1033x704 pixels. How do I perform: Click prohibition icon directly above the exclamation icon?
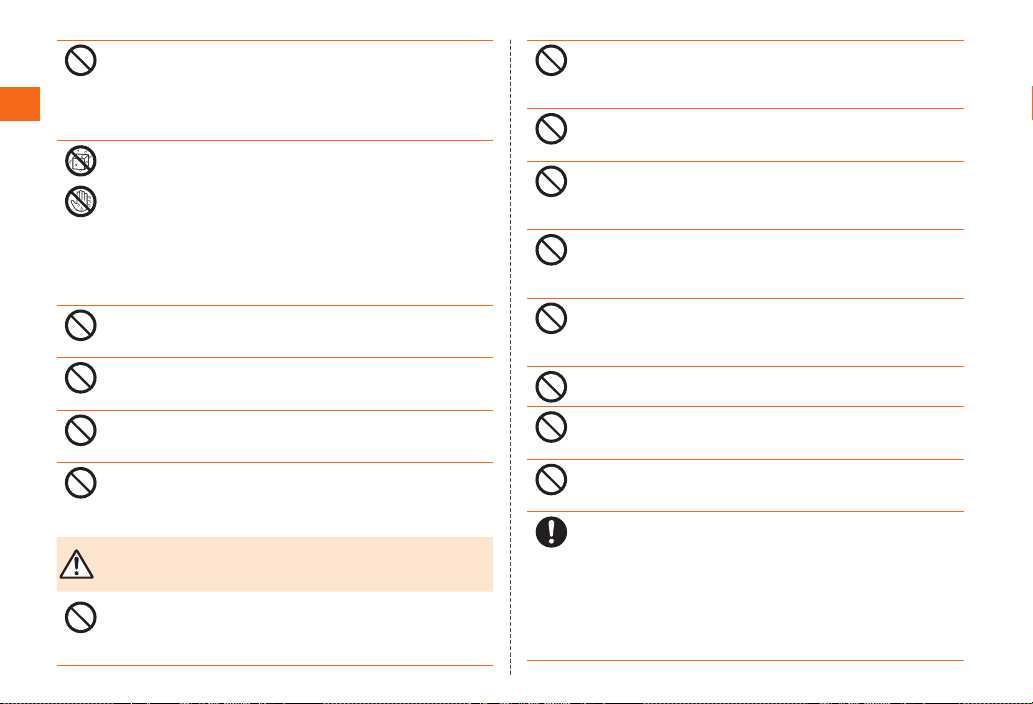click(x=551, y=479)
